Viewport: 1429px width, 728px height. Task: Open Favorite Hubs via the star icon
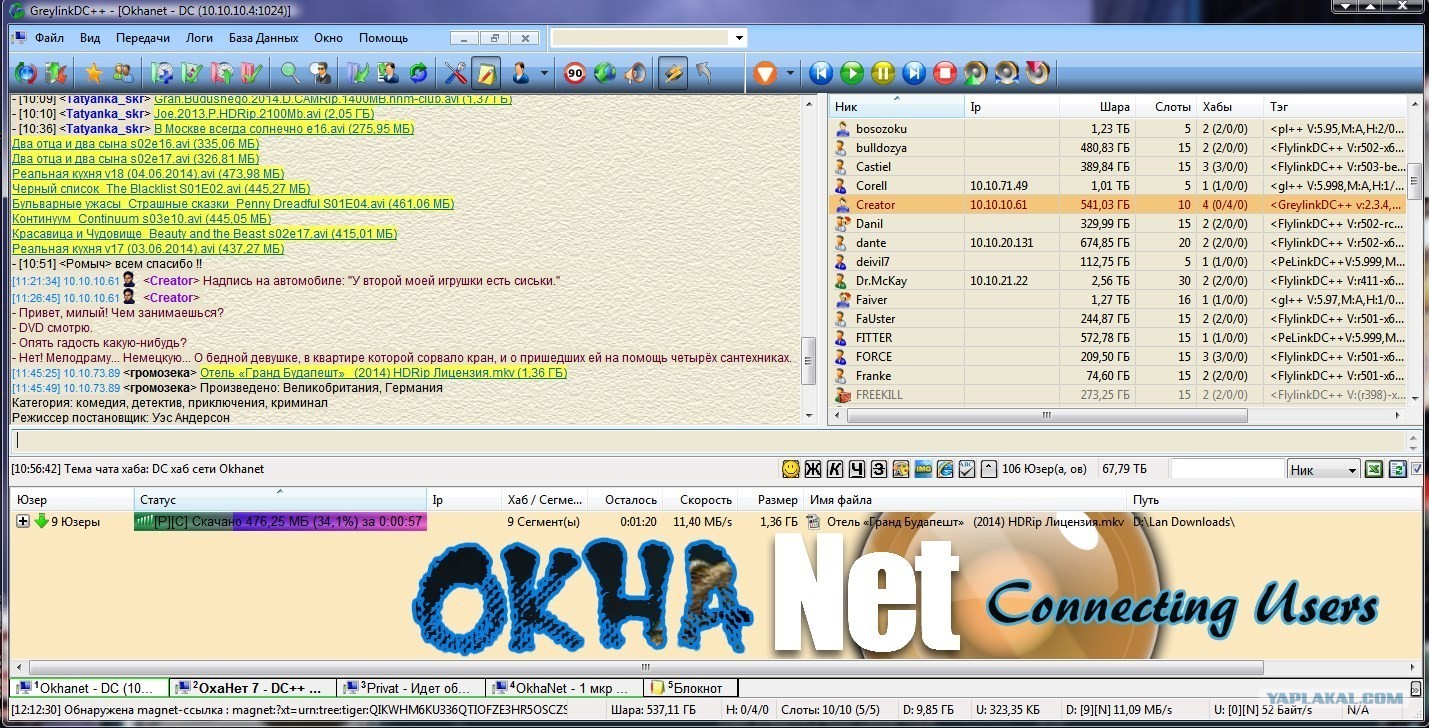(x=93, y=73)
